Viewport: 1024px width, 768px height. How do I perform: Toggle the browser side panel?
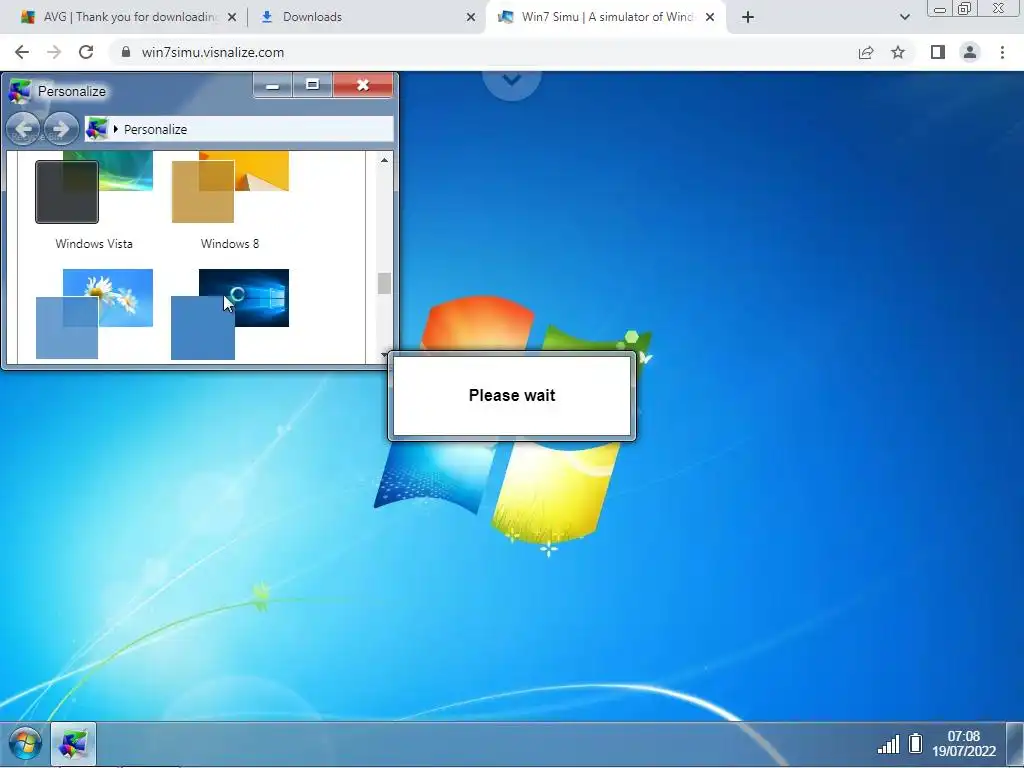(938, 52)
